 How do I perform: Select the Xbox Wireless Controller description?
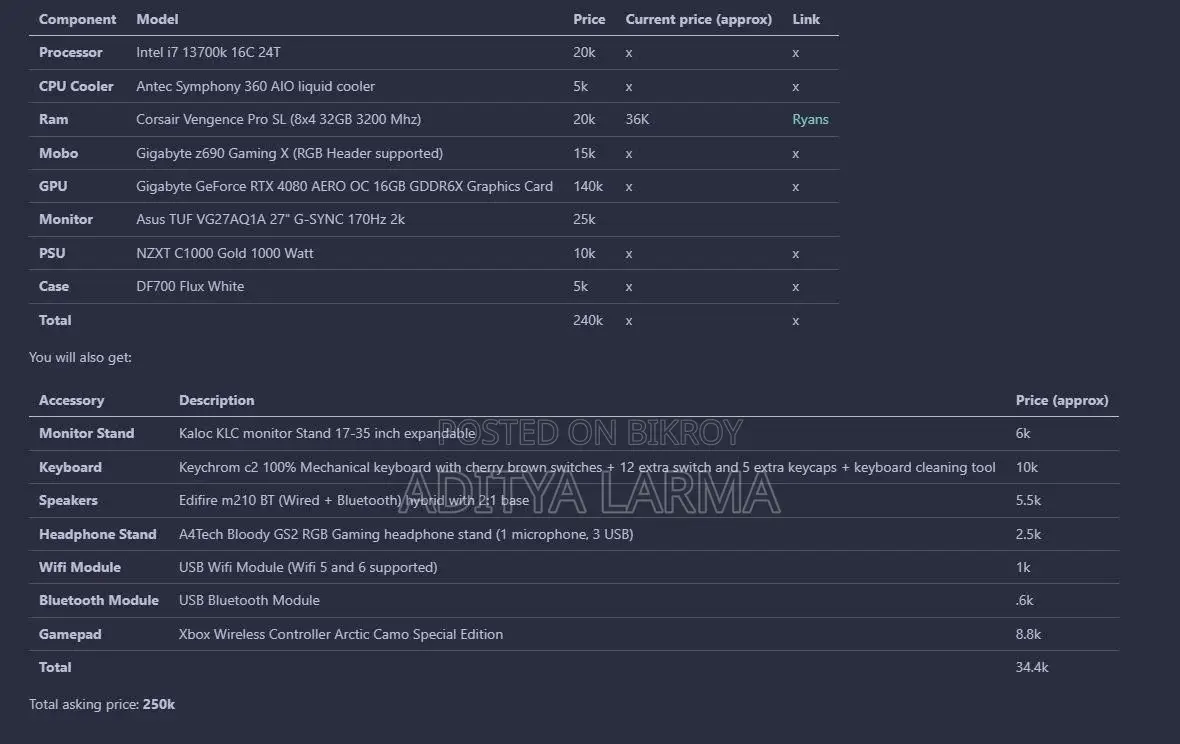pyautogui.click(x=341, y=635)
